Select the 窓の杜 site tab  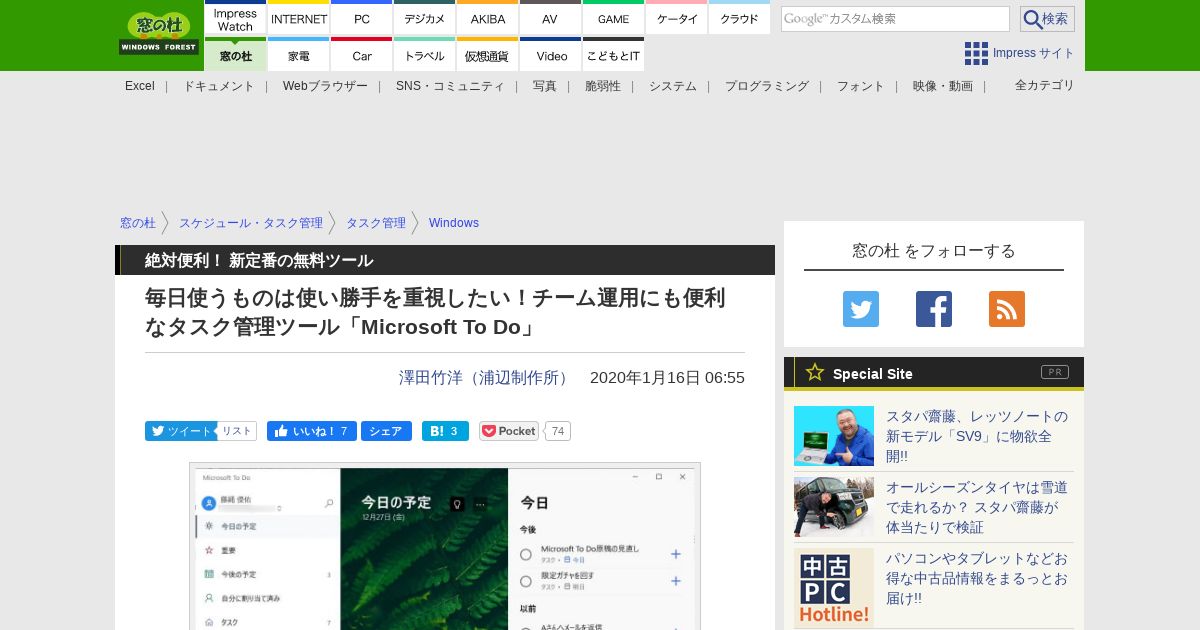click(x=235, y=55)
